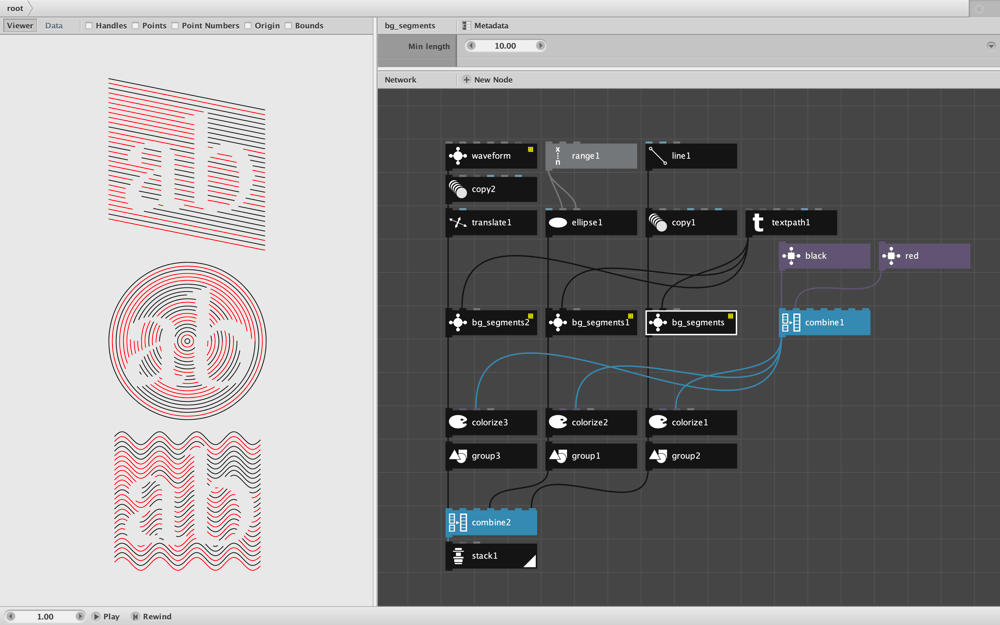Select the combine1 node icon
This screenshot has width=1000, height=625.
(791, 323)
